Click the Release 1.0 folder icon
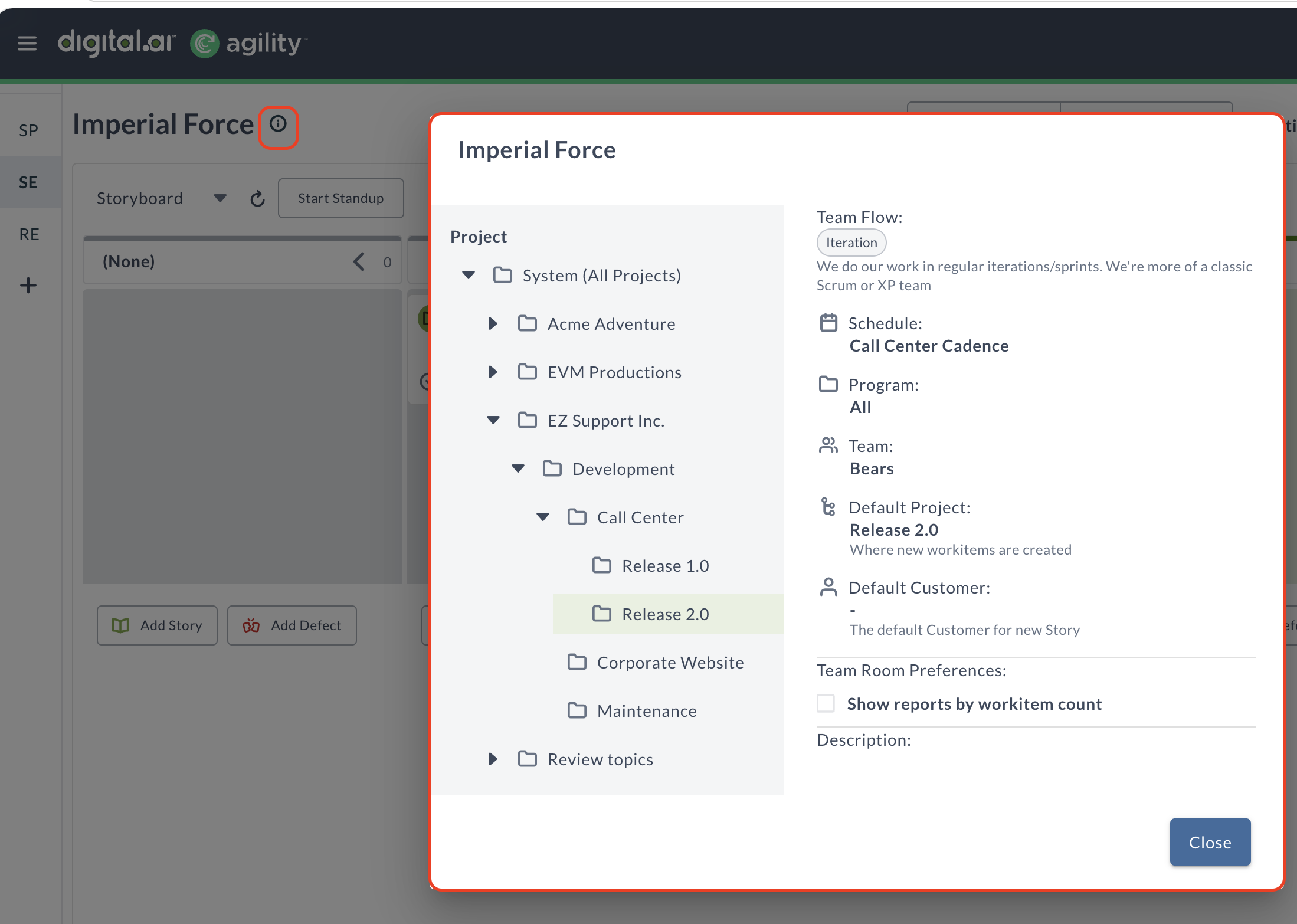The image size is (1297, 924). 602,565
